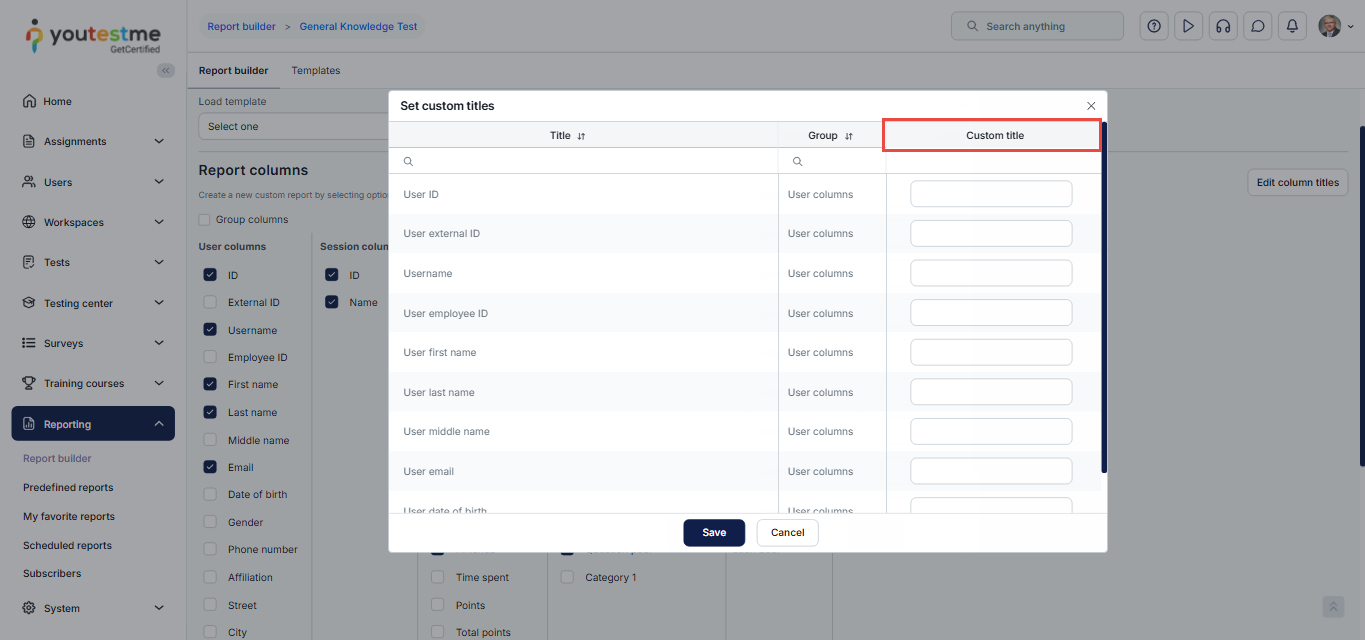Image resolution: width=1365 pixels, height=640 pixels.
Task: Open the headset support icon
Action: (1222, 27)
